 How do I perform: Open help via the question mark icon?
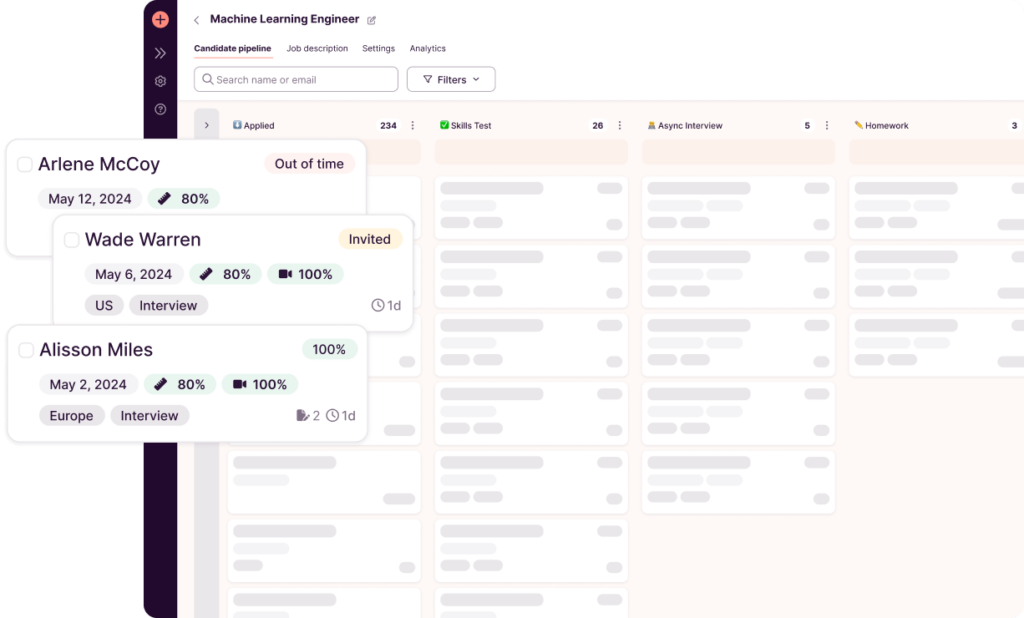(160, 110)
